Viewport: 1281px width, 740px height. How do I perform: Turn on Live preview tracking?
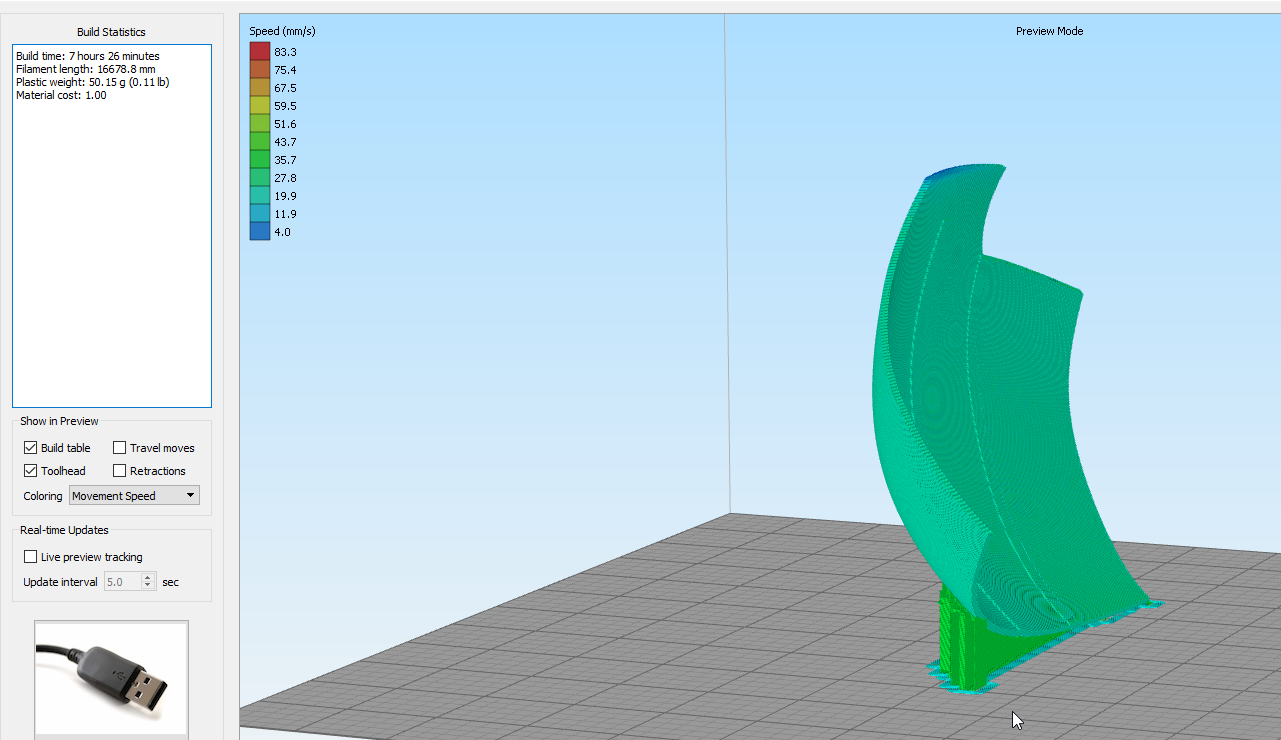[x=30, y=557]
